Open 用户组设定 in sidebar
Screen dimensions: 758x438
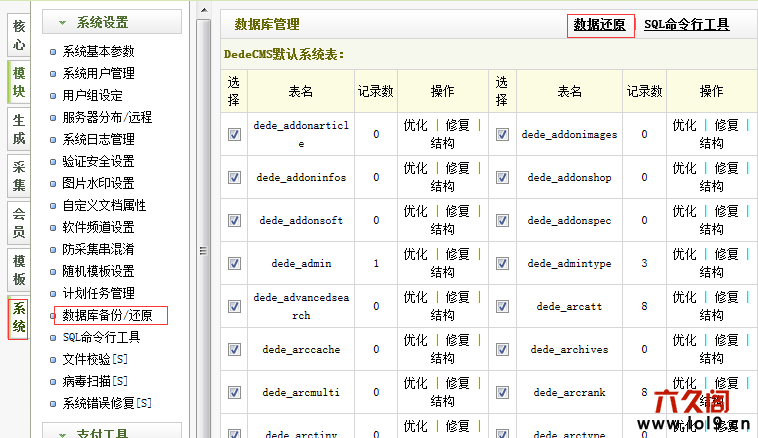tap(92, 95)
